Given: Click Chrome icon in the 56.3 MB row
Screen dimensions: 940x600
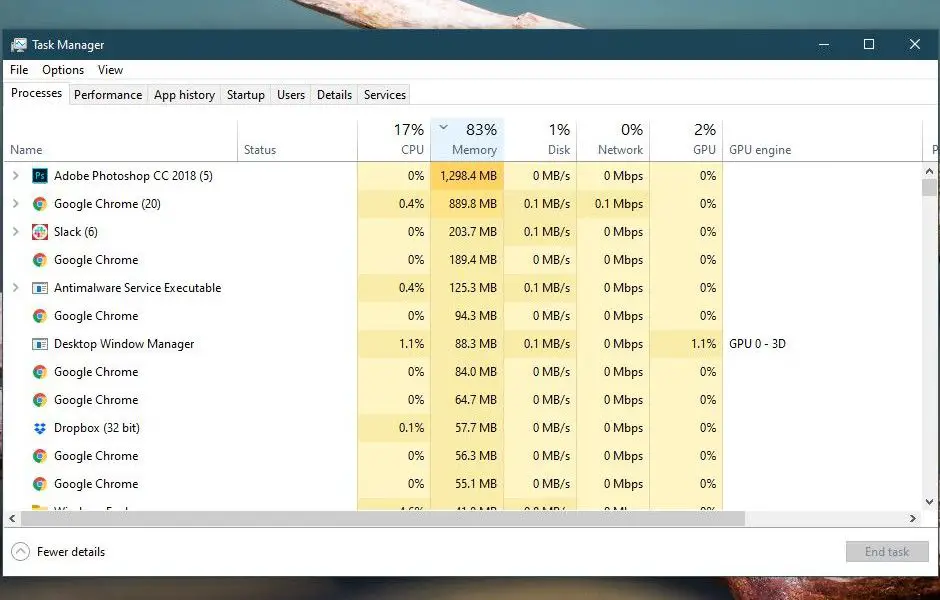Looking at the screenshot, I should [x=40, y=456].
